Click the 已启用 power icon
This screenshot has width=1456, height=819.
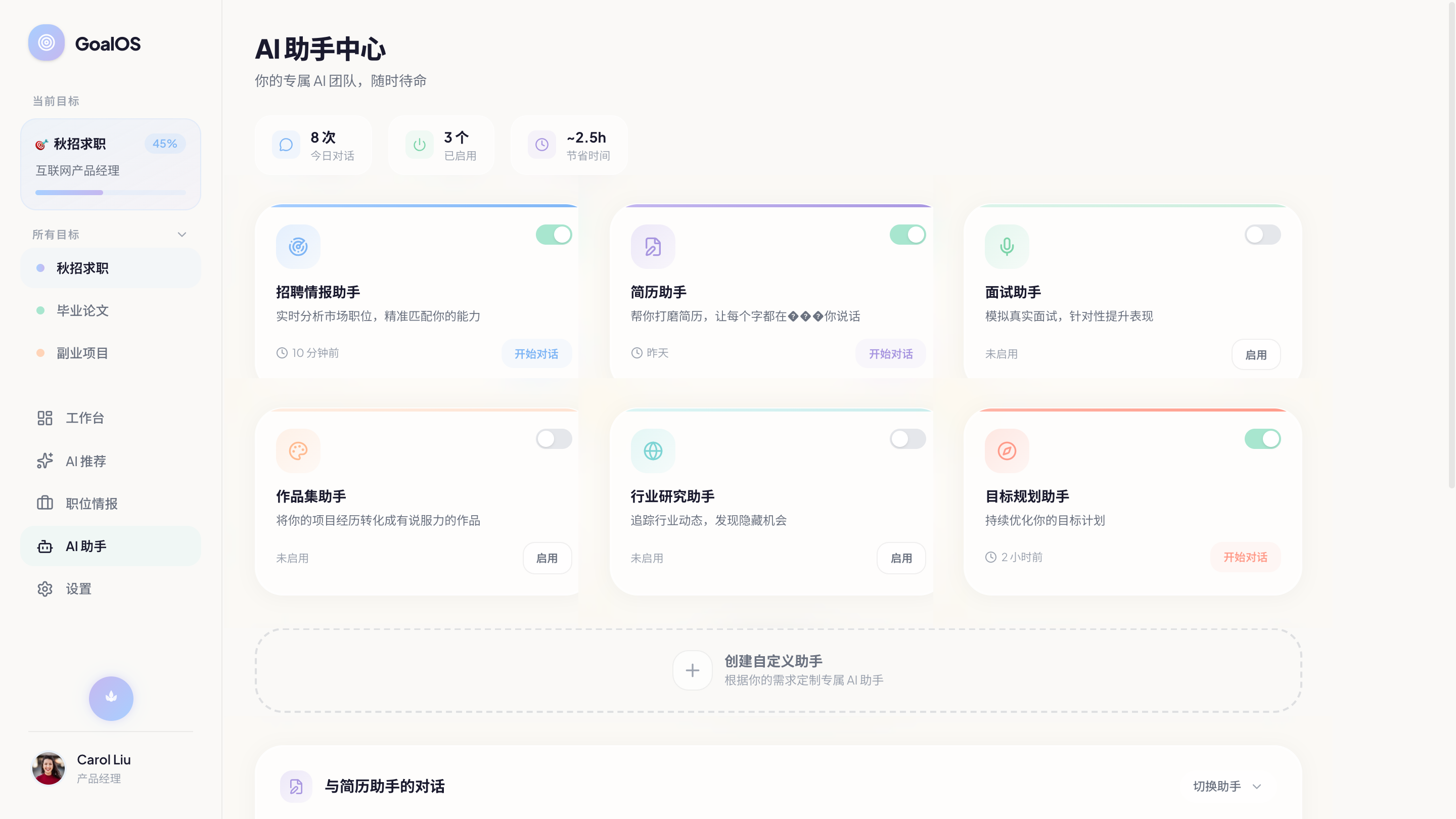coord(420,145)
